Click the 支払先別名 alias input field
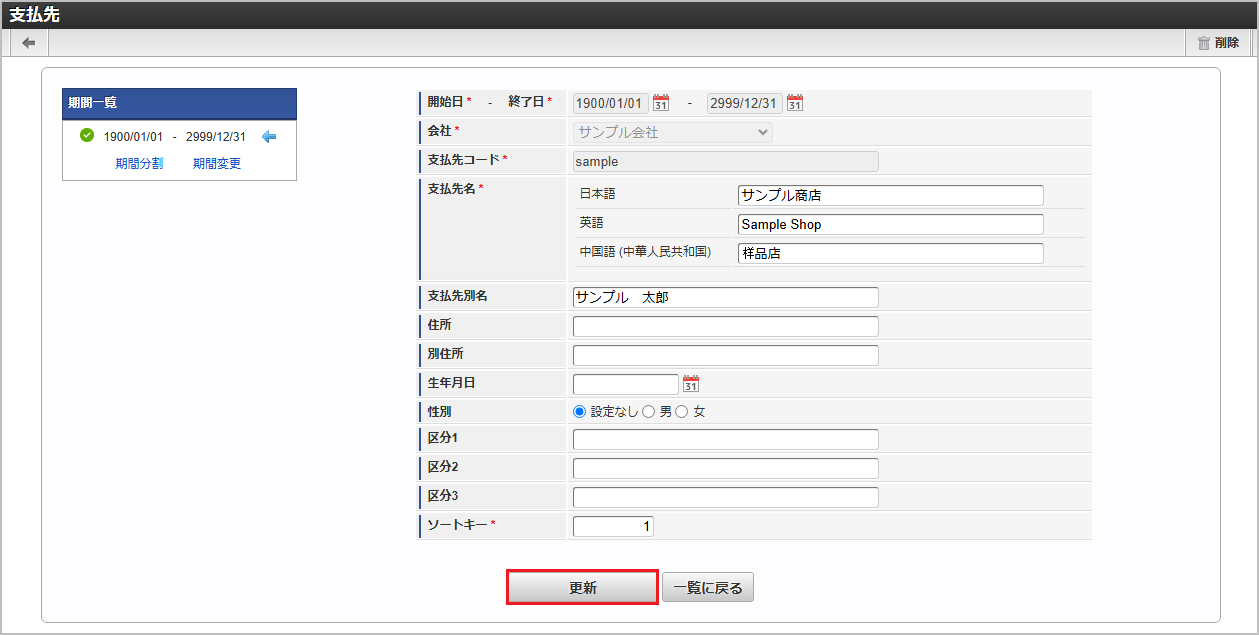The height and width of the screenshot is (635, 1259). pyautogui.click(x=725, y=298)
